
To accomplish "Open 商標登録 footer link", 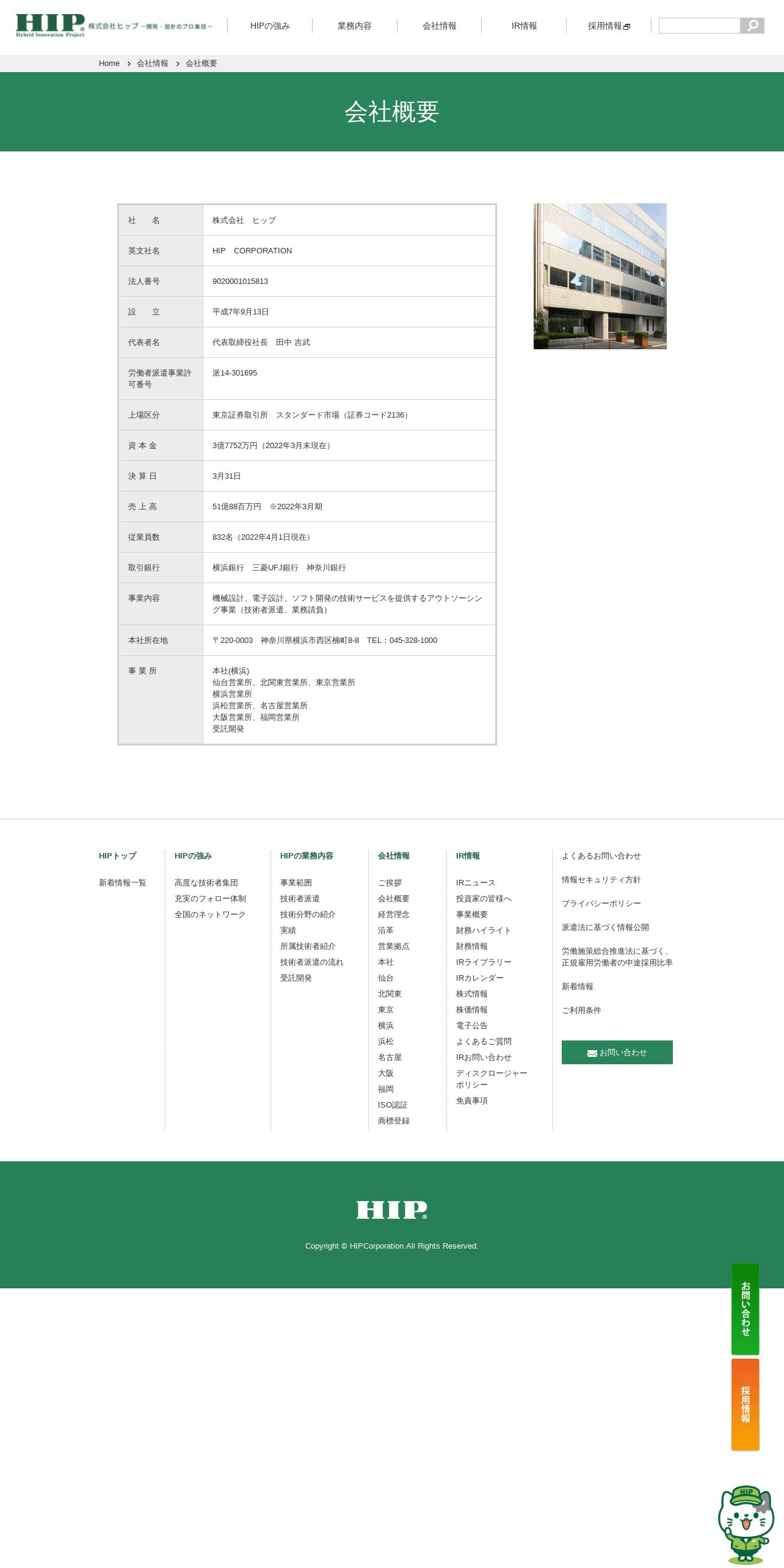I will (x=394, y=1121).
